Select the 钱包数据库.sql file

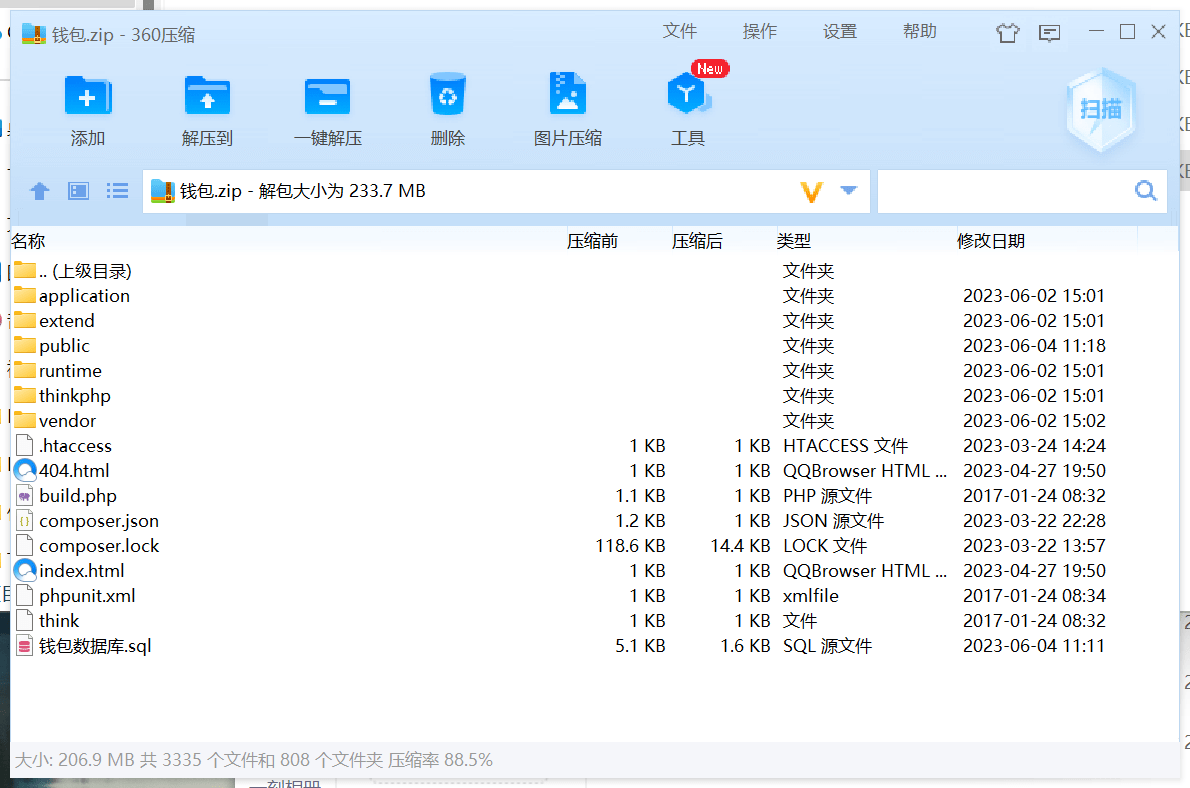95,646
